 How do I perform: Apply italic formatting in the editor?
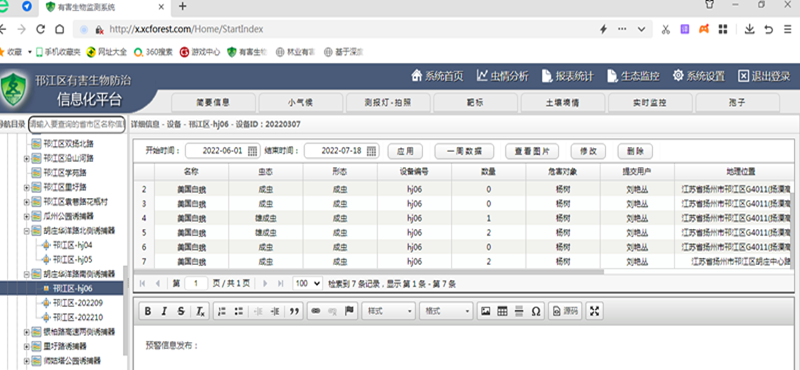coord(164,311)
